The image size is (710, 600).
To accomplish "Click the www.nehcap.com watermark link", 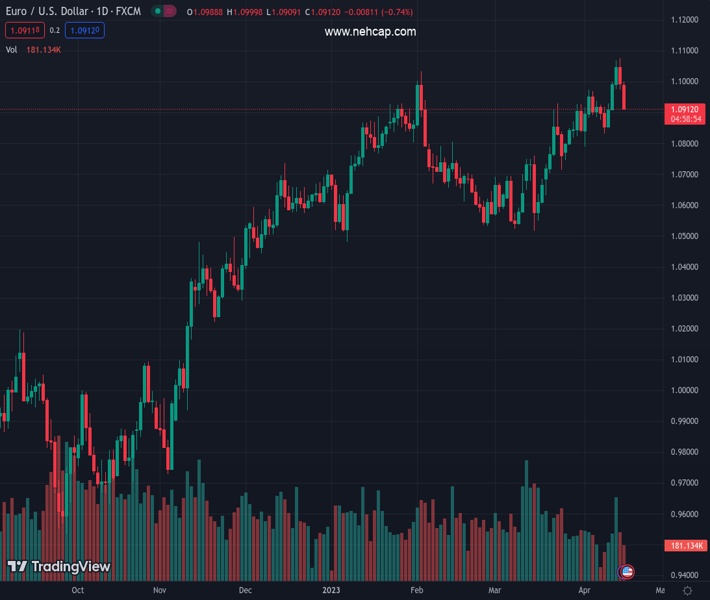I will click(370, 32).
